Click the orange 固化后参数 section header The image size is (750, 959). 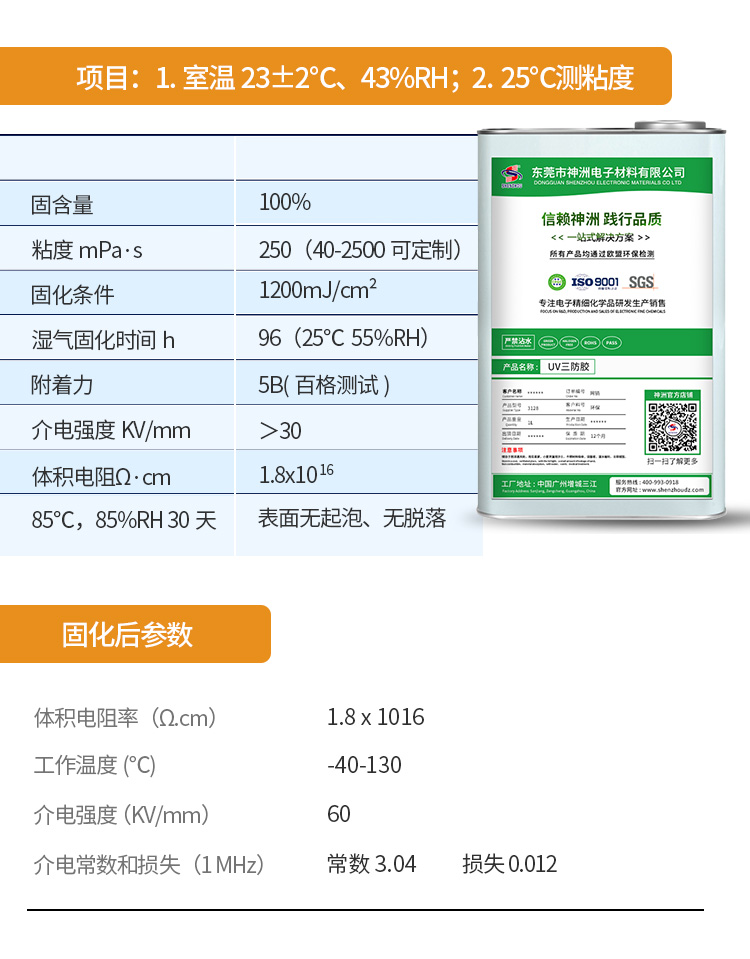pos(134,634)
